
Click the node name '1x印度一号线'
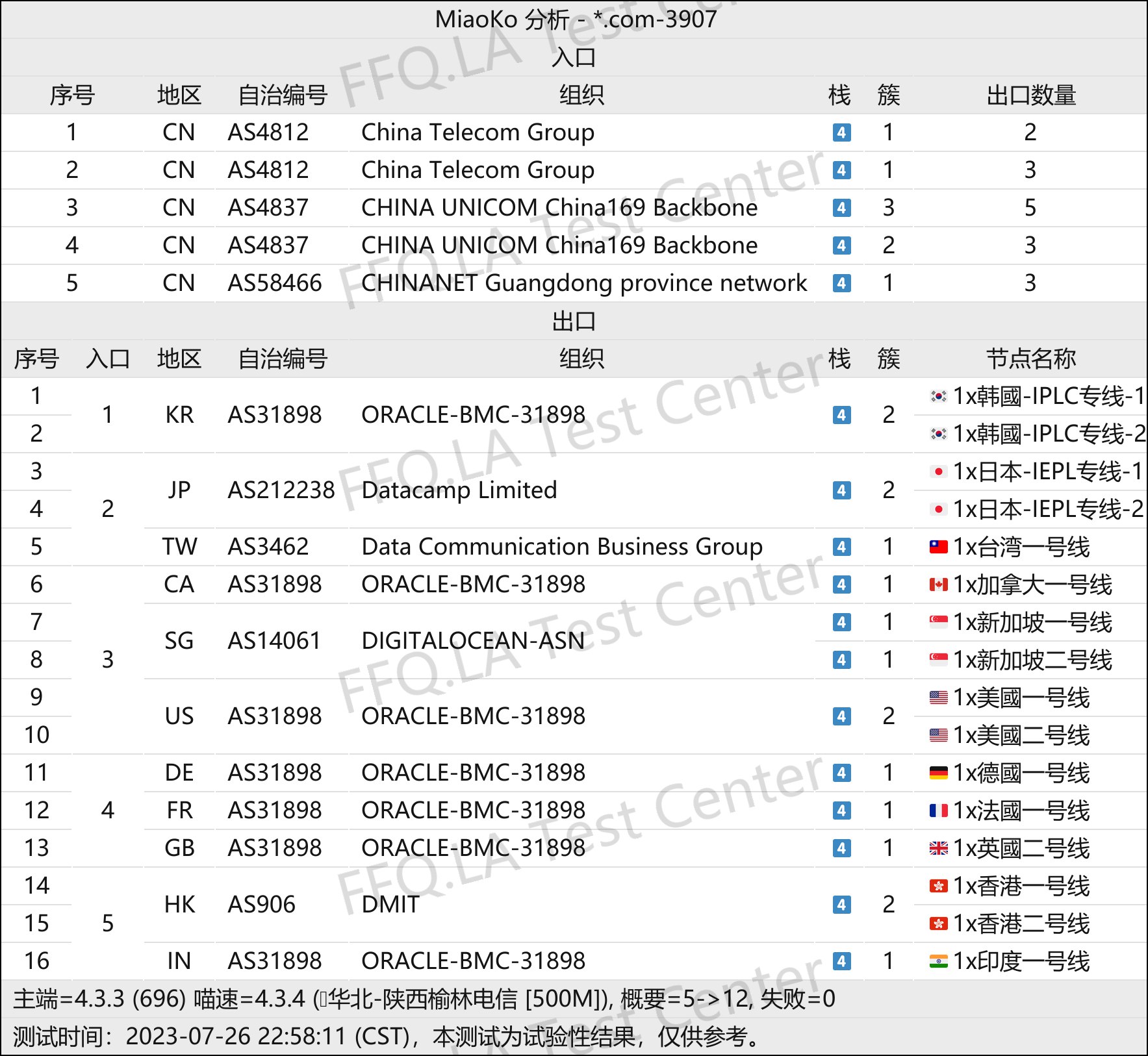pos(1021,961)
